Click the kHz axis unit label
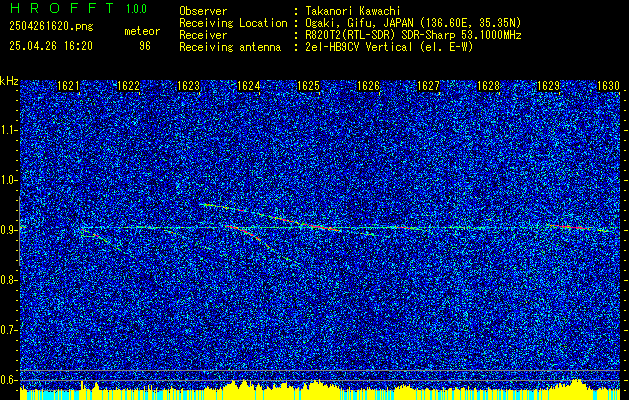The width and height of the screenshot is (629, 400). click(9, 81)
